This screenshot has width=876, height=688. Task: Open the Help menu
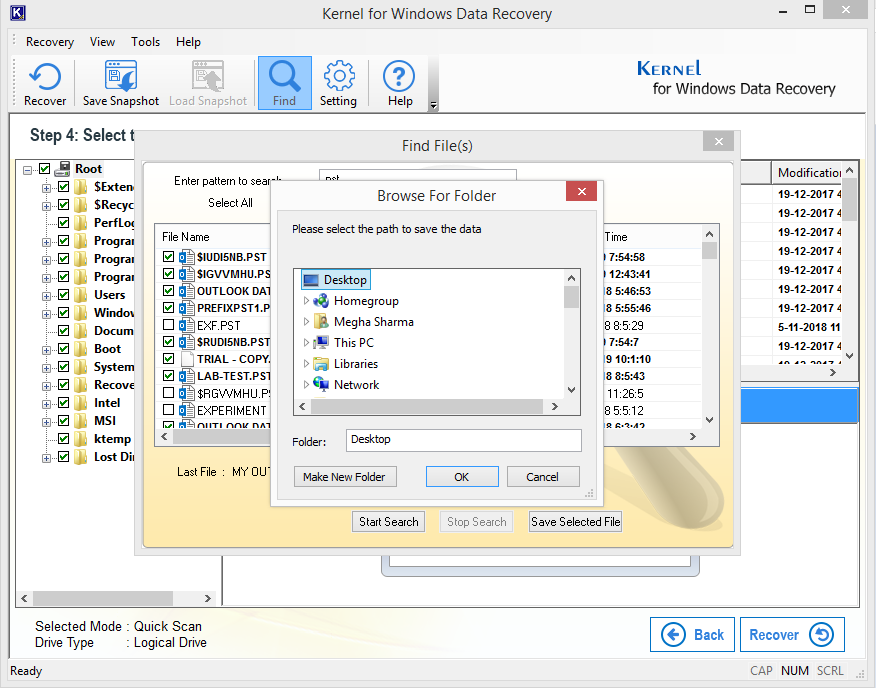[x=188, y=42]
